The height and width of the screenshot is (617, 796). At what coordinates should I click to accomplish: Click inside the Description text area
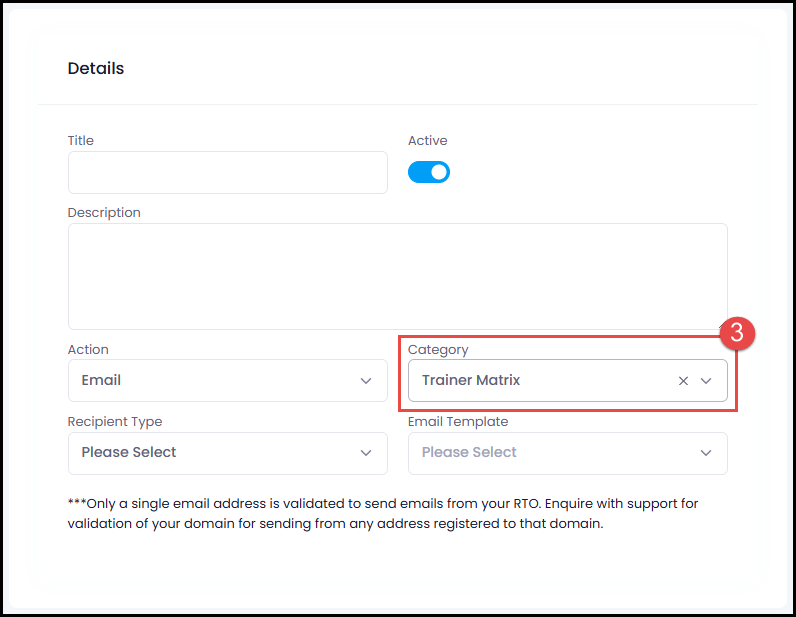(397, 276)
